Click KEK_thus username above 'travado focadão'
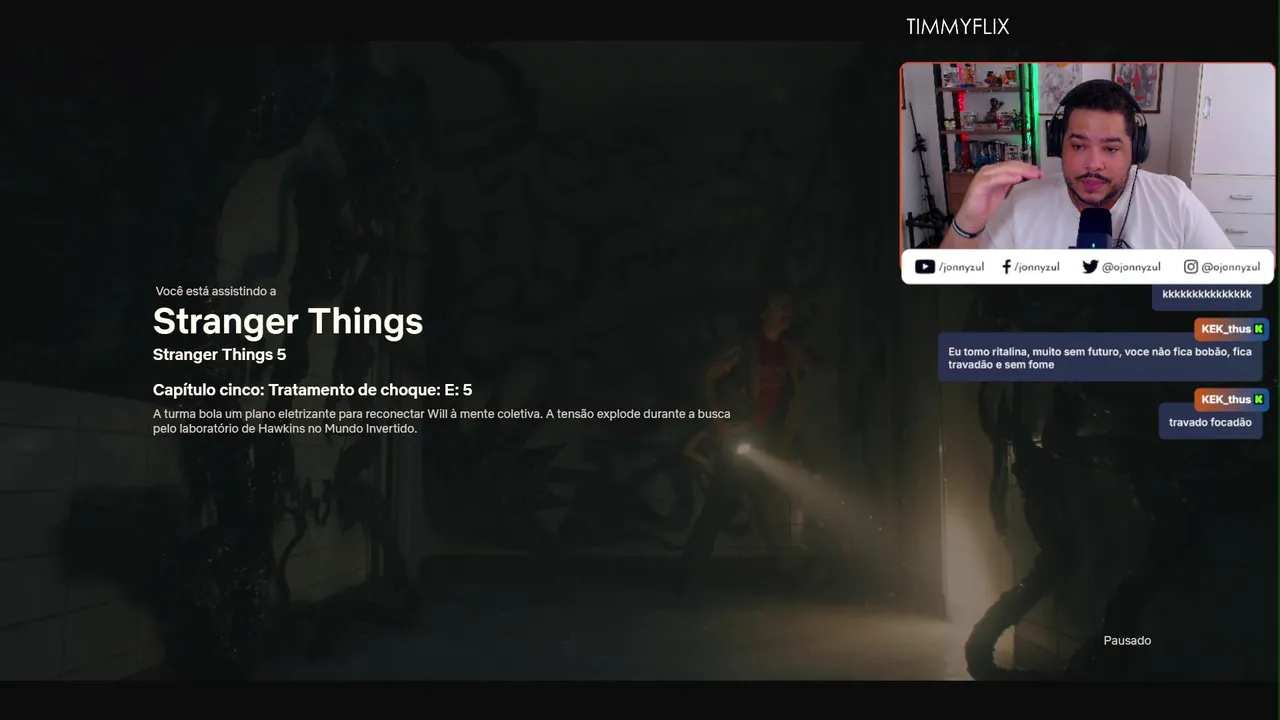Image resolution: width=1280 pixels, height=720 pixels. pyautogui.click(x=1226, y=399)
